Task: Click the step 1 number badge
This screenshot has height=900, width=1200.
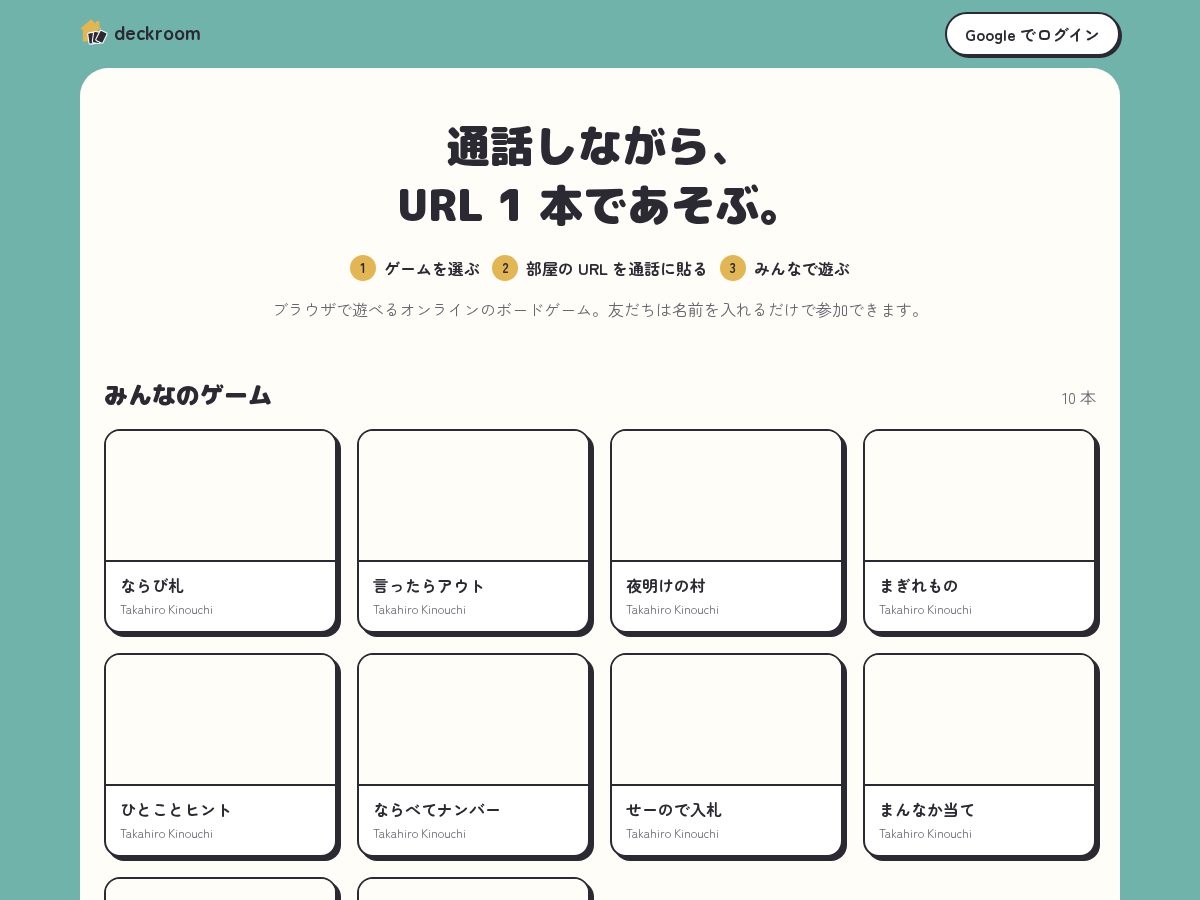Action: 362,268
